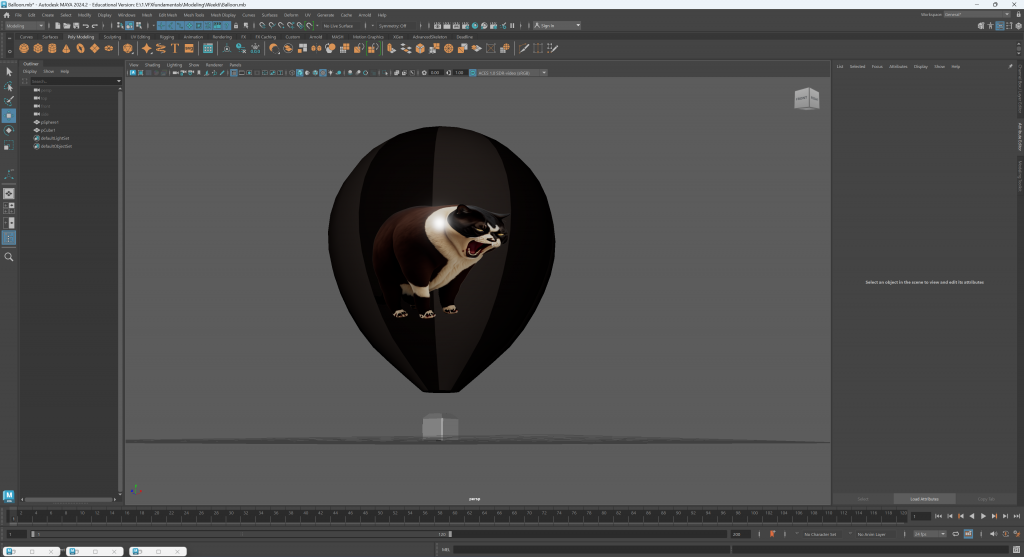Open the Mesh Tools menu
The width and height of the screenshot is (1024, 557).
point(193,15)
